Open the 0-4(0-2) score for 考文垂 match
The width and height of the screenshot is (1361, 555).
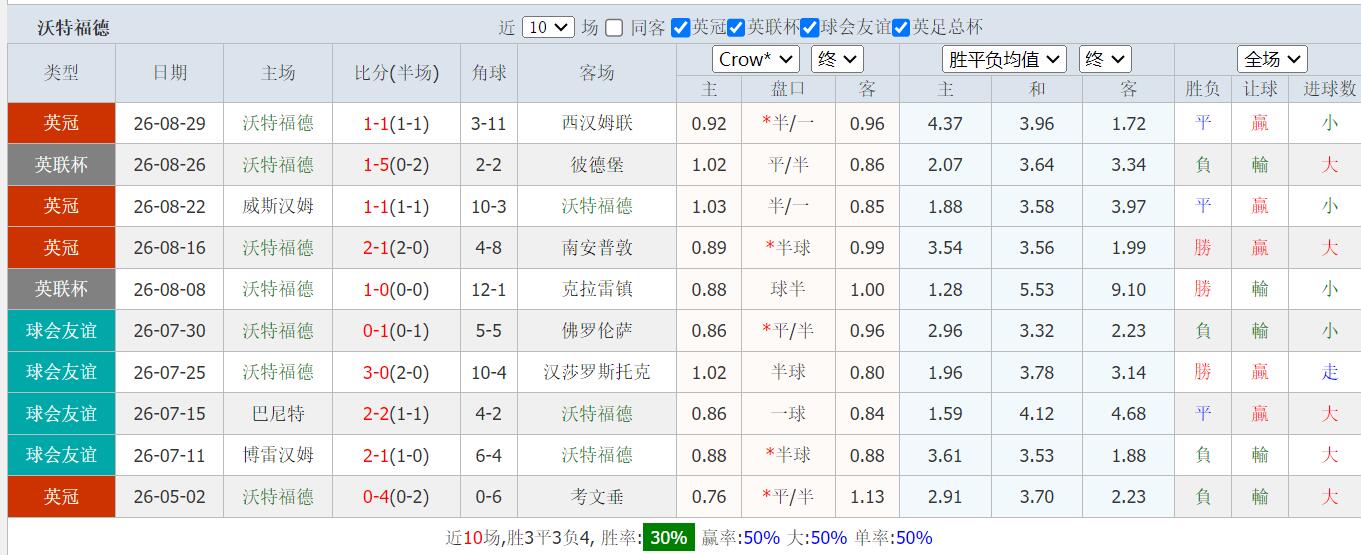(x=396, y=497)
